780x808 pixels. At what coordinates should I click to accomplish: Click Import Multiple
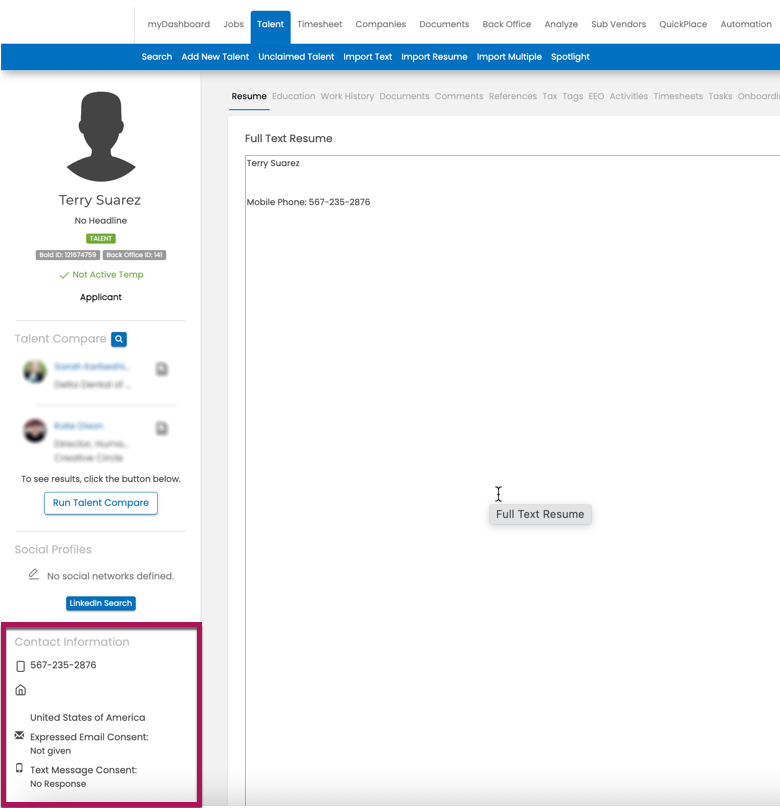pyautogui.click(x=509, y=57)
